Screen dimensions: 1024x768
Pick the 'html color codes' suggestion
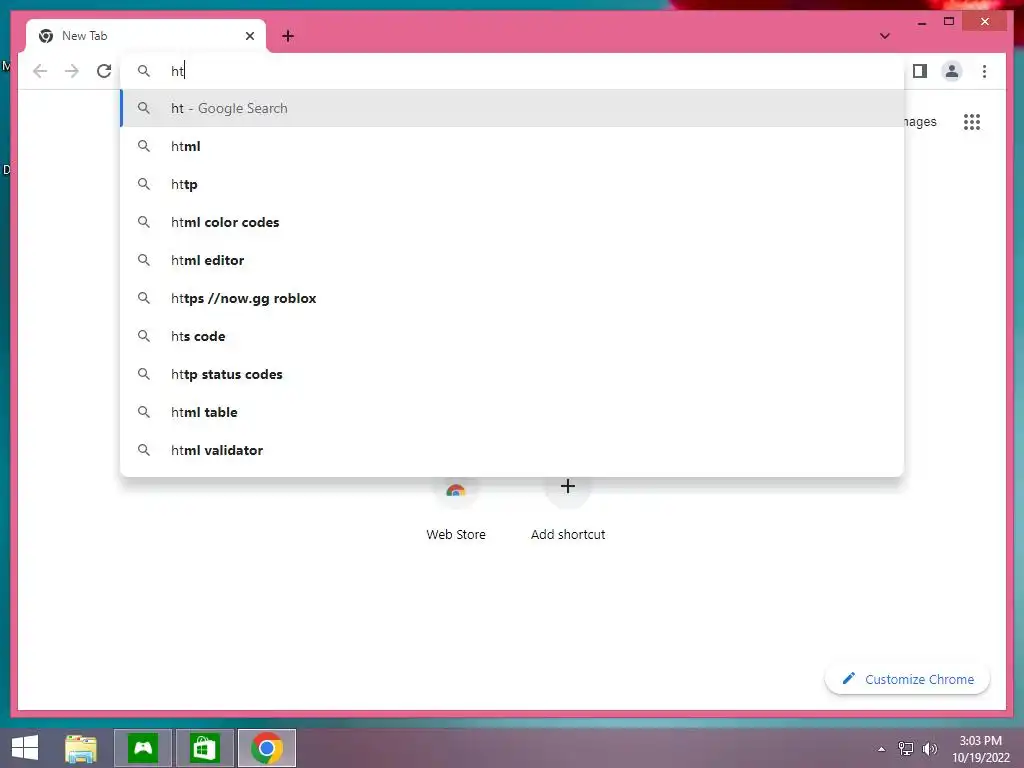[x=513, y=222]
